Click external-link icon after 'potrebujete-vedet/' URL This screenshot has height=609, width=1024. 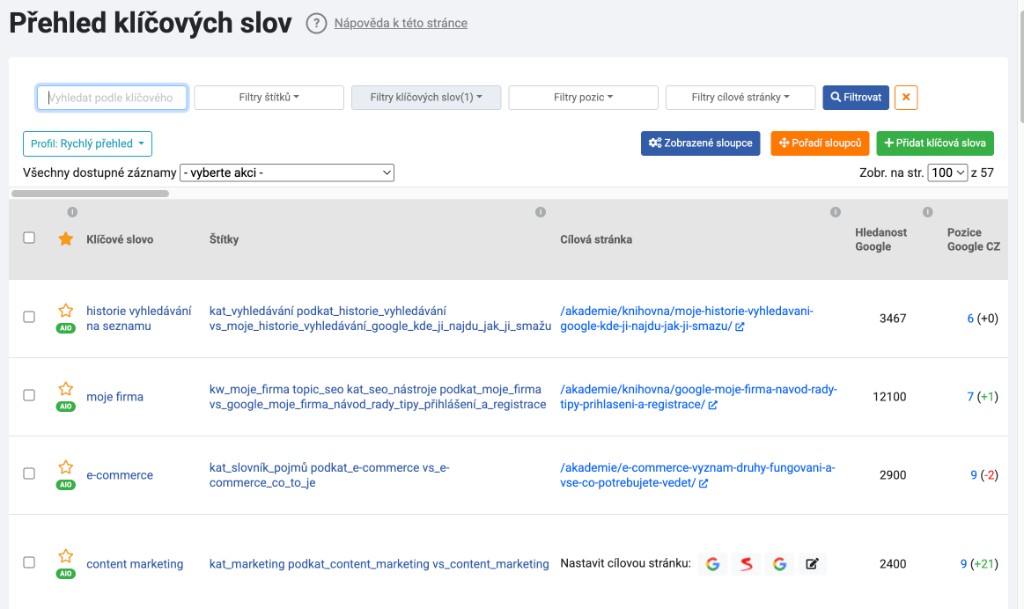click(703, 484)
